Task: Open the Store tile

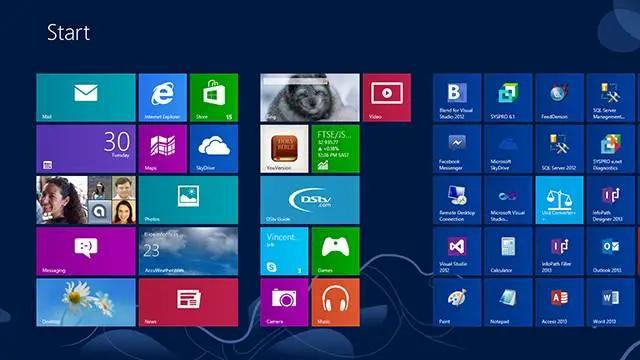Action: pos(214,98)
